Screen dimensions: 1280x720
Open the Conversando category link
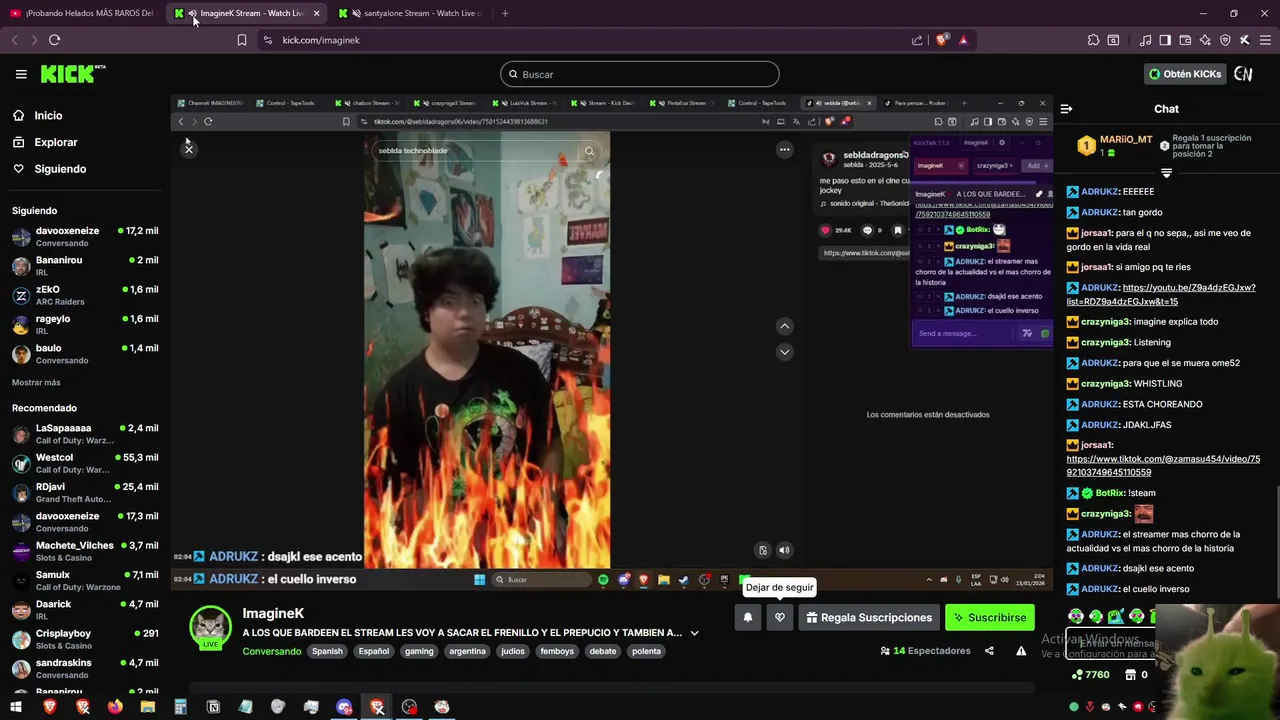tap(271, 651)
